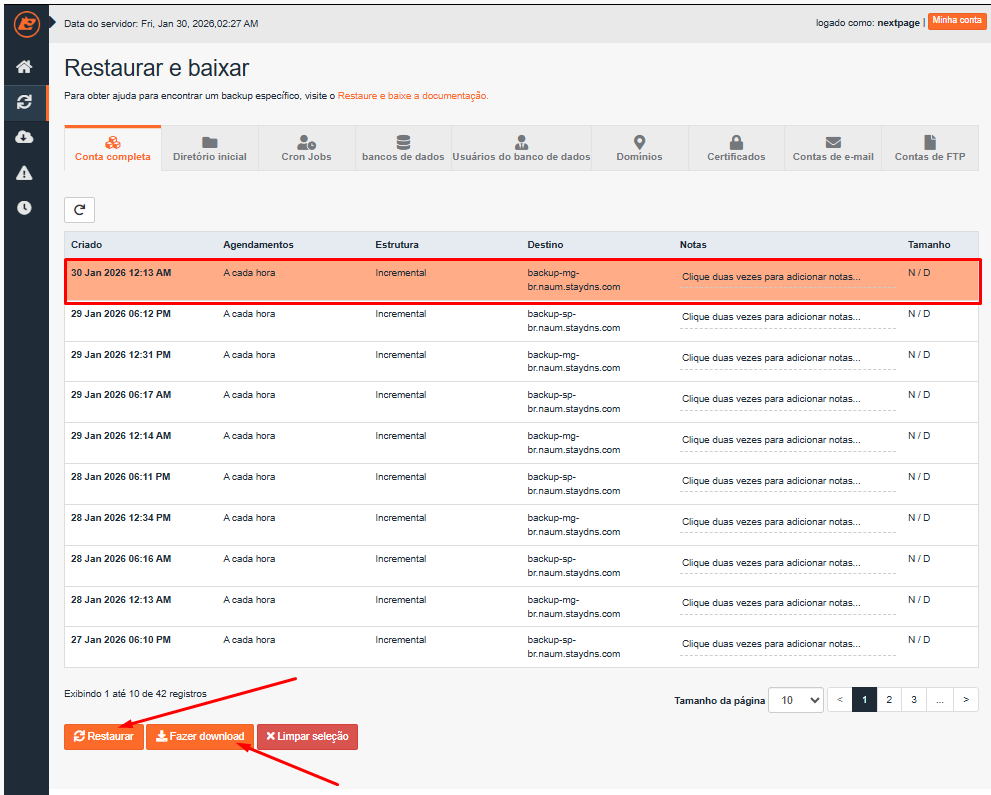This screenshot has width=991, height=795.
Task: Open the Cron Jobs tab
Action: tap(306, 148)
